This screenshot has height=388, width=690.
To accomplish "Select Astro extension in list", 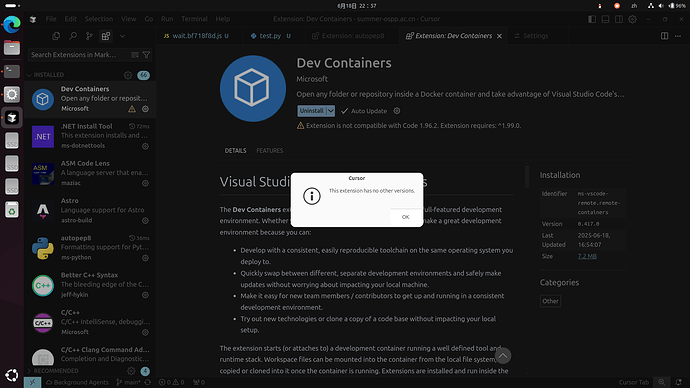I will coord(90,211).
